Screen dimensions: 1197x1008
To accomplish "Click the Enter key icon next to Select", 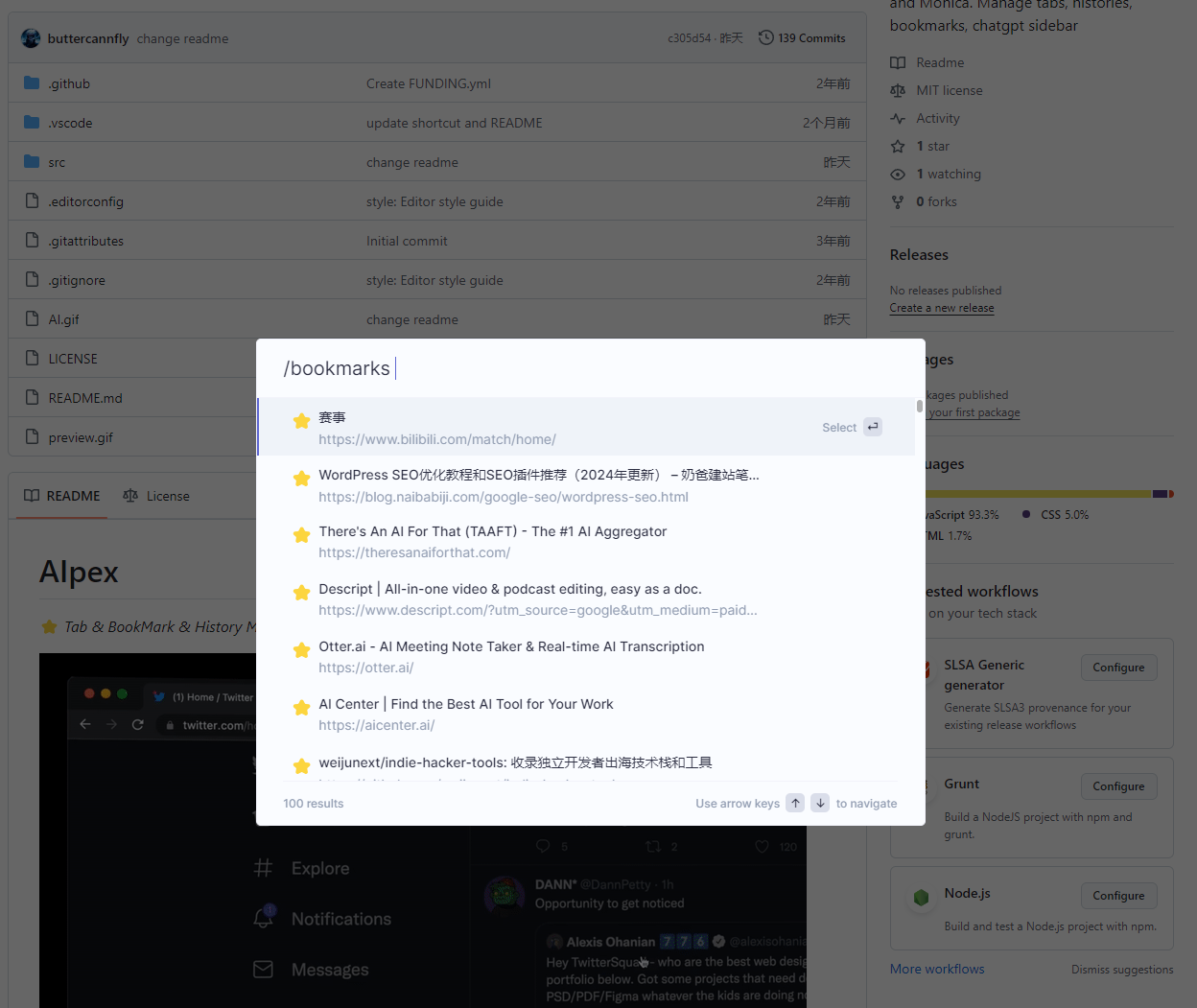I will pos(873,427).
